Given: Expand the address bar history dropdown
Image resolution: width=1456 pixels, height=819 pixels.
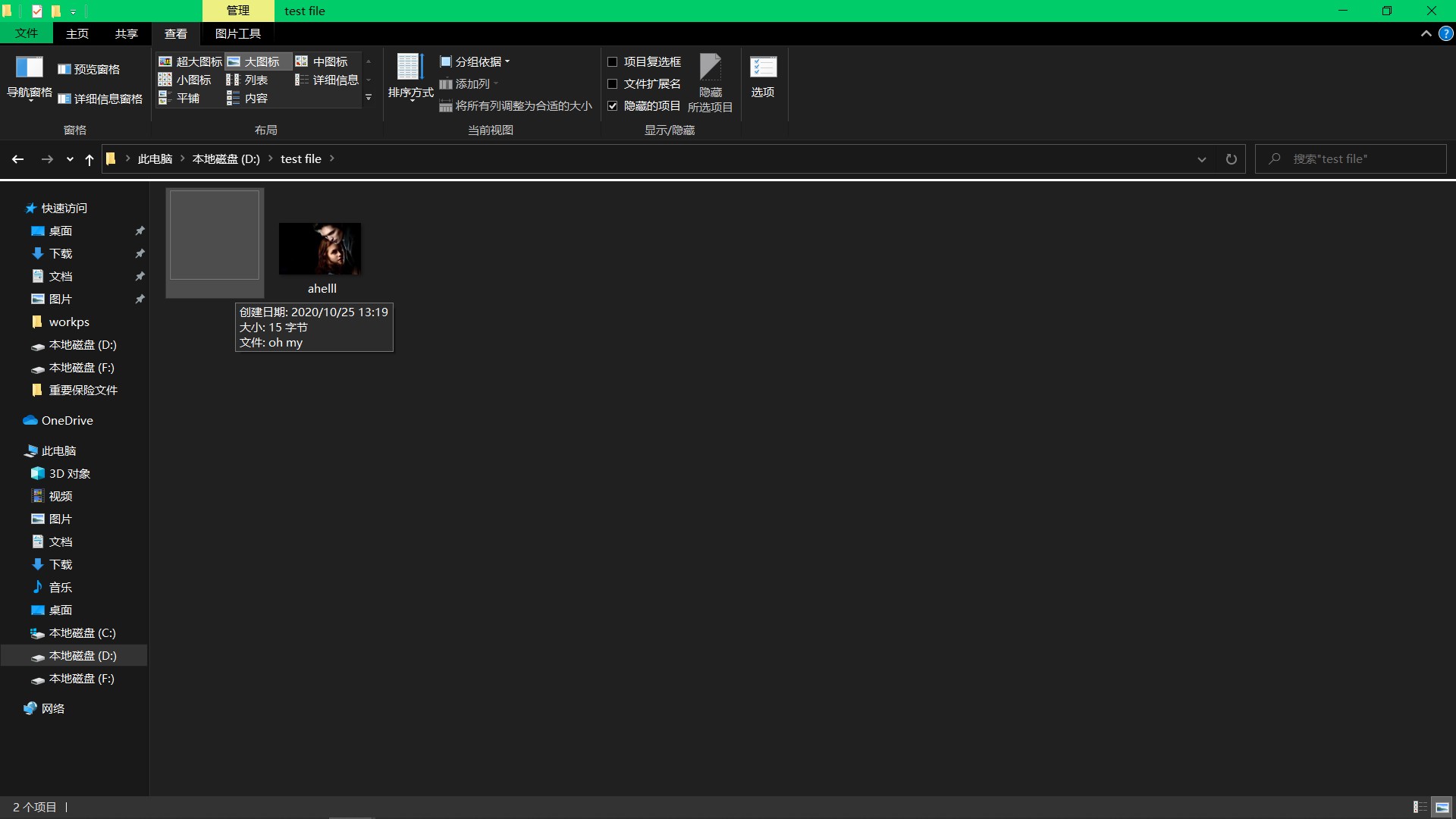Looking at the screenshot, I should pos(1201,159).
